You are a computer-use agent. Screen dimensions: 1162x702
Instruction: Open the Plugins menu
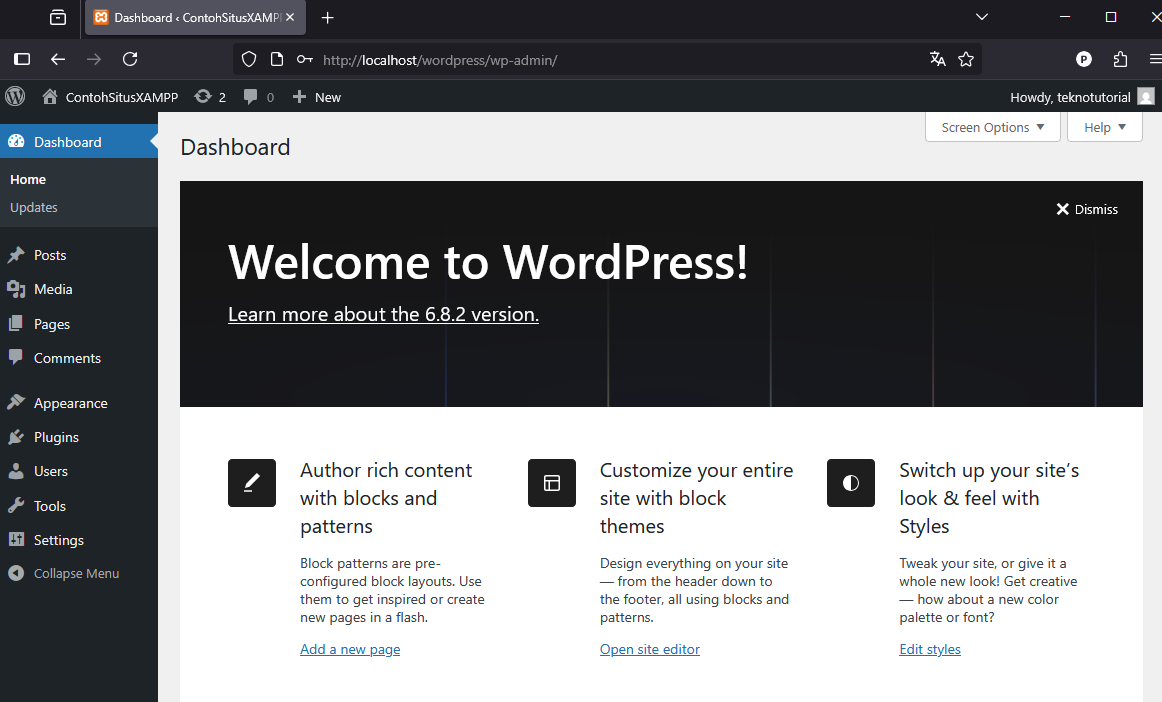point(79,437)
